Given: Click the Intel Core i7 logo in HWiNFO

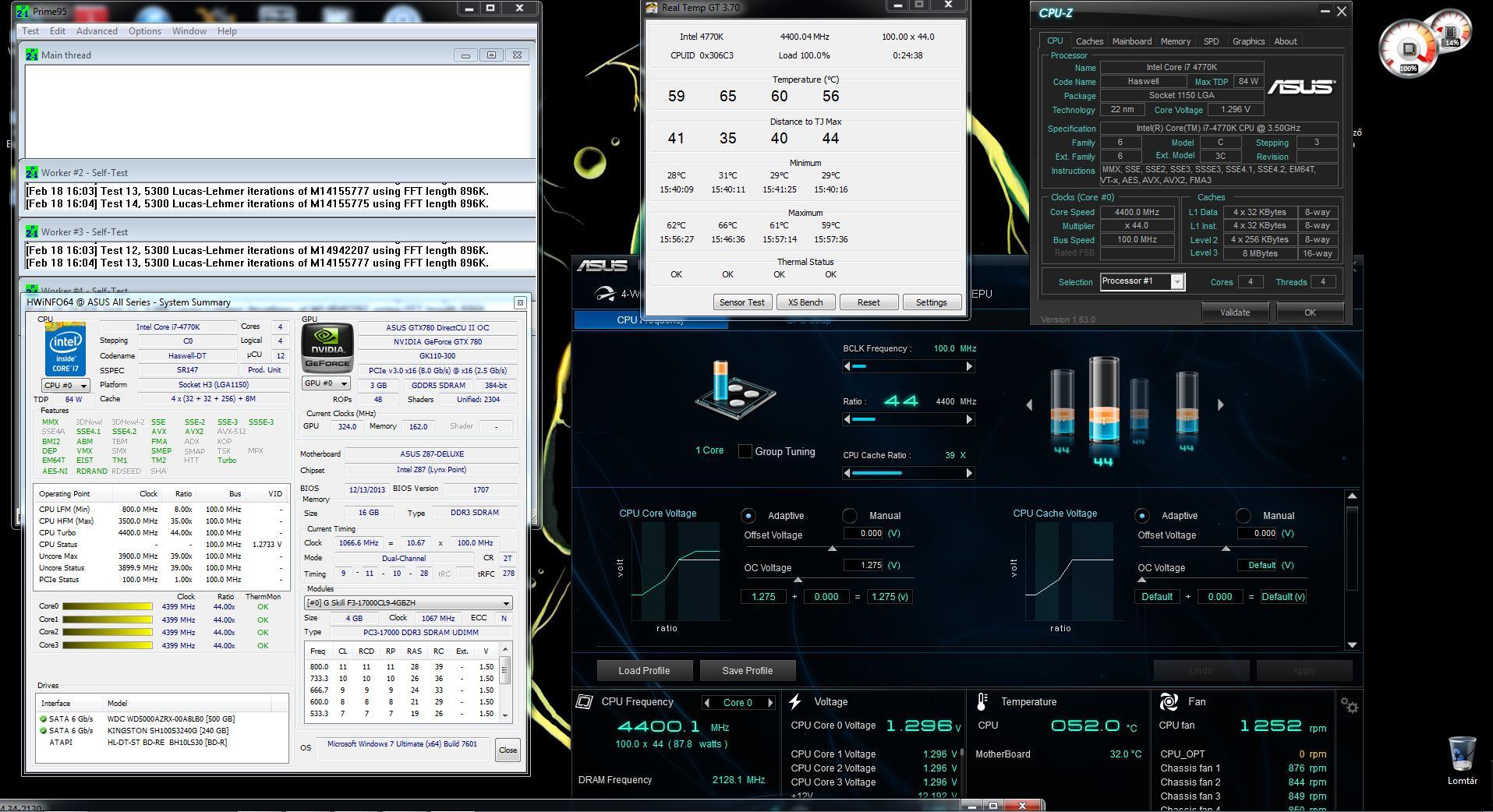Looking at the screenshot, I should (x=65, y=350).
